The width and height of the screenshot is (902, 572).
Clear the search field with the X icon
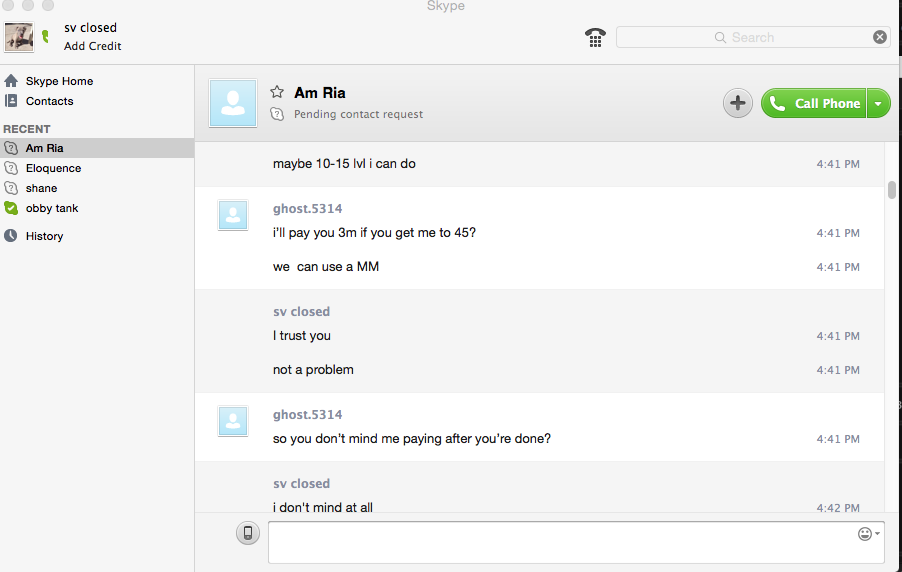point(880,37)
